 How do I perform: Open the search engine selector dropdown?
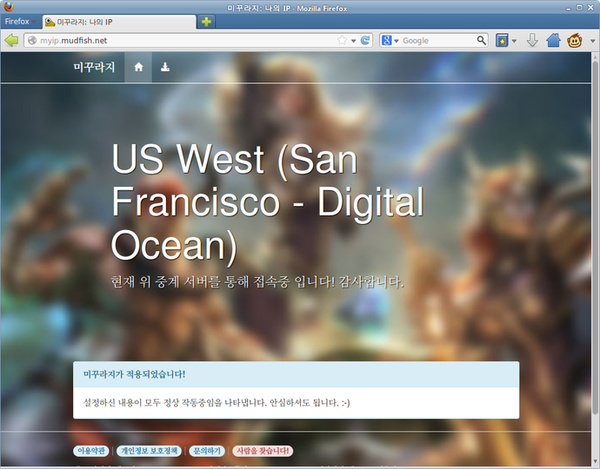point(396,41)
